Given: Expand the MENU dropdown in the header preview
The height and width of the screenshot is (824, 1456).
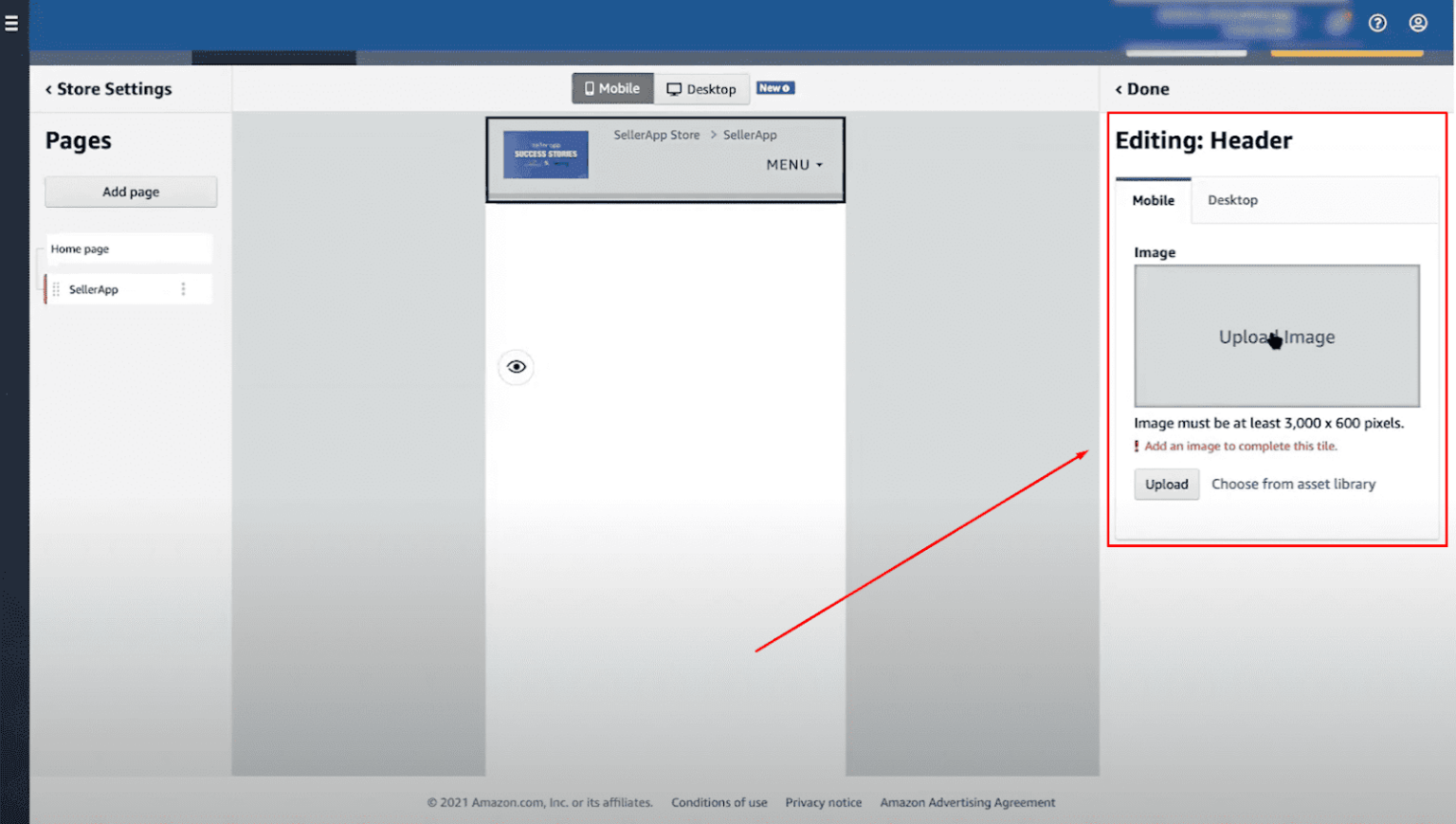Looking at the screenshot, I should (x=794, y=164).
